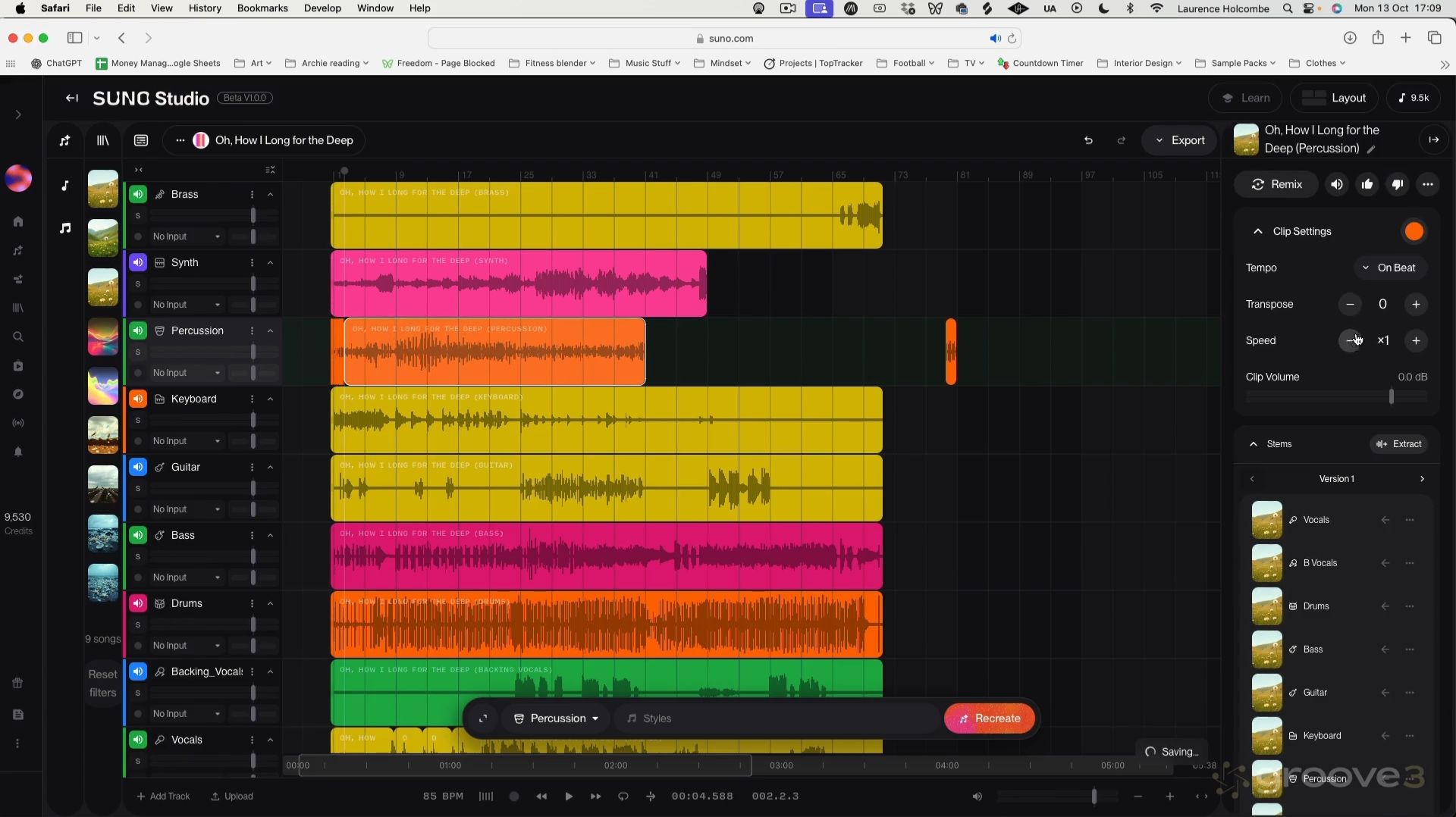Click the notifications bell icon in the sidebar
This screenshot has height=817, width=1456.
pos(18,452)
